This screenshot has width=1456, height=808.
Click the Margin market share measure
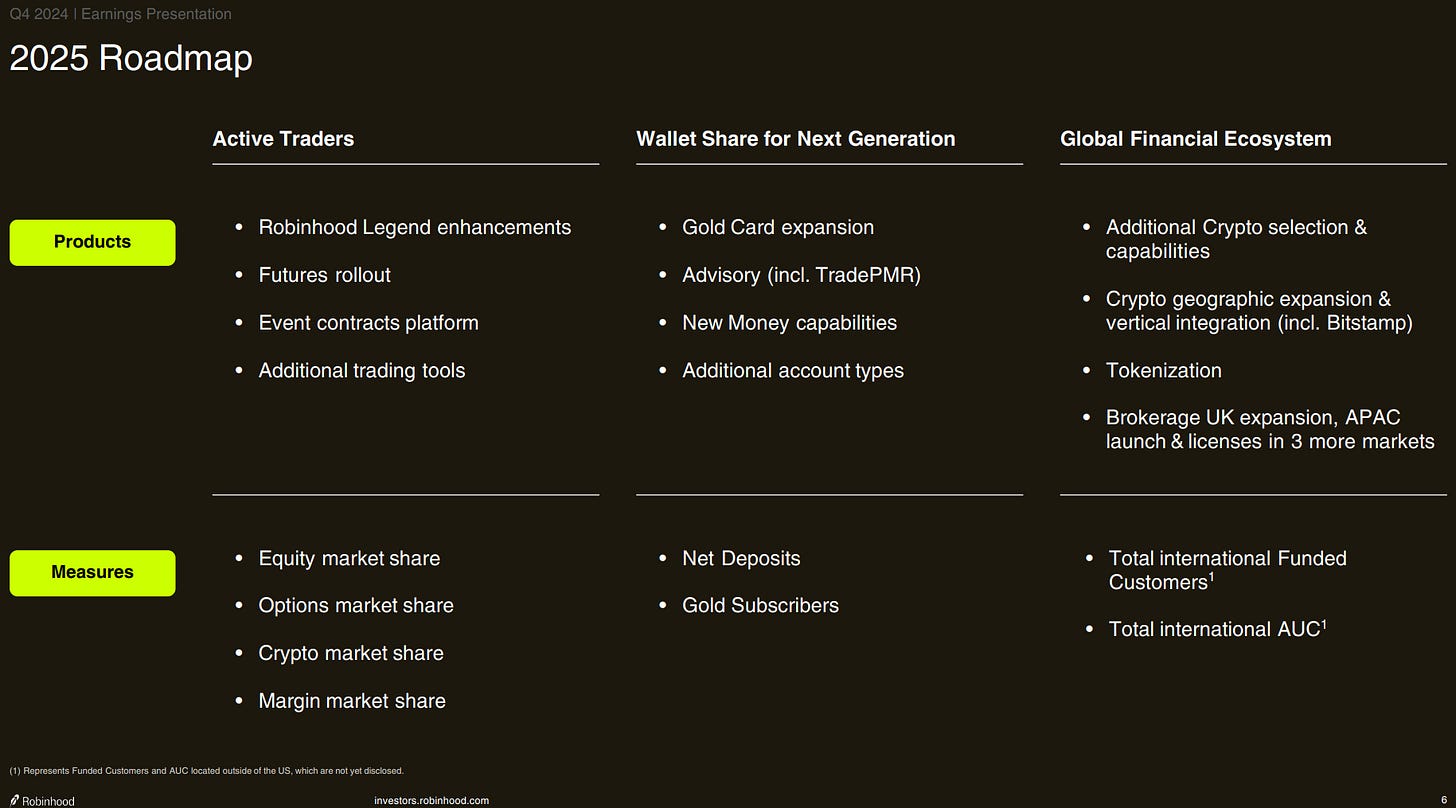[x=351, y=701]
